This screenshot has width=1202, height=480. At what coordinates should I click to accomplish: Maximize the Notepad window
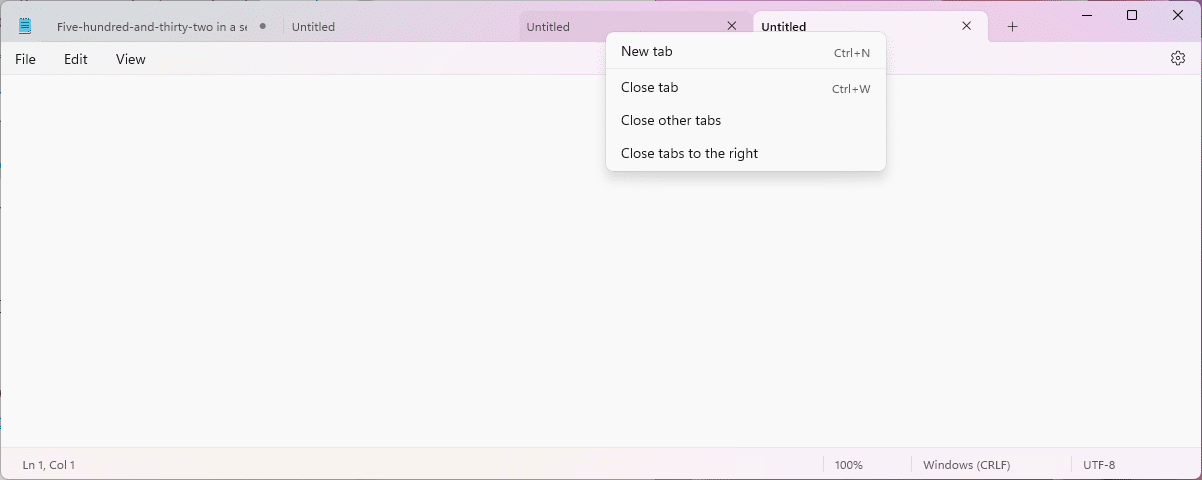[x=1132, y=15]
